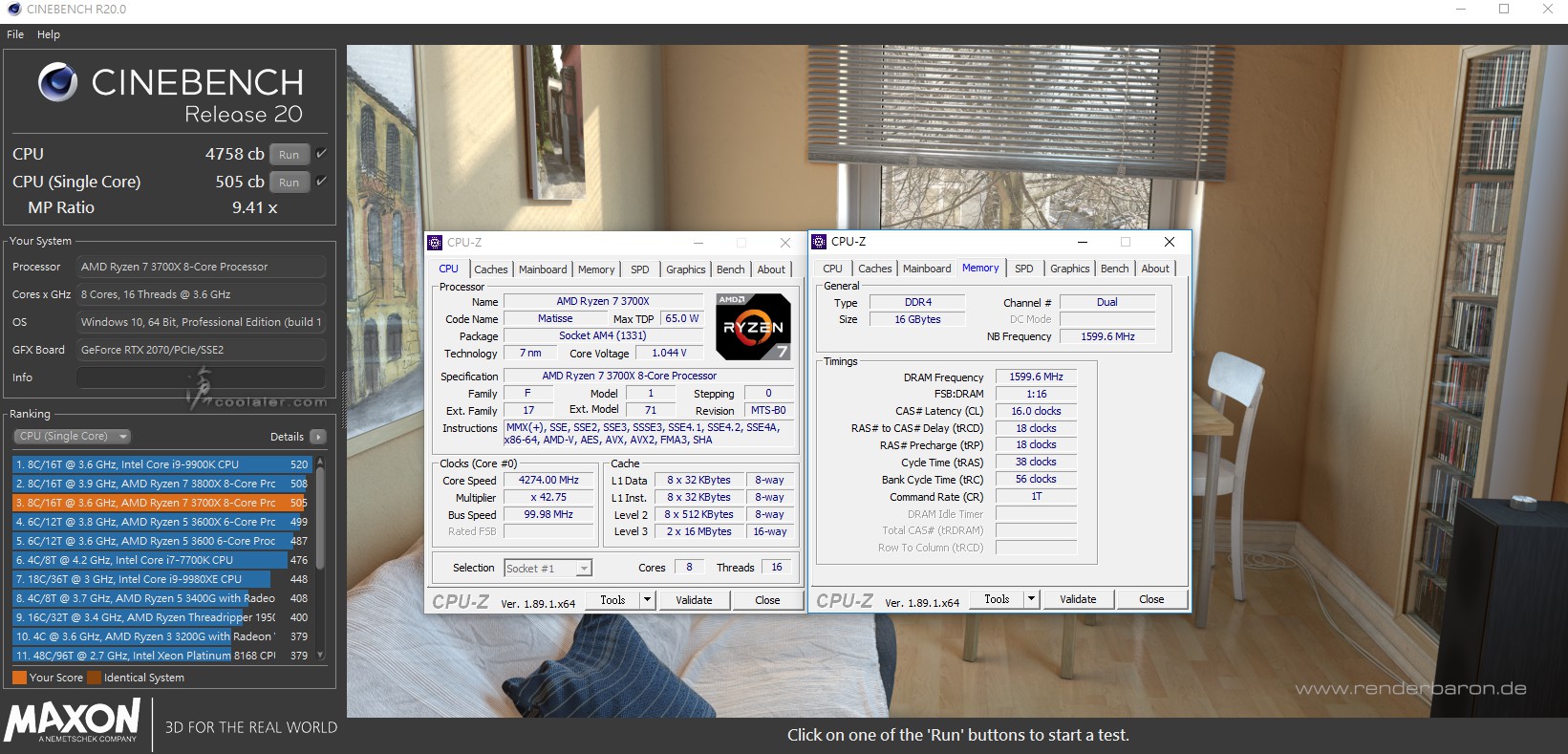Minimize the left CPU-Z window

point(698,243)
